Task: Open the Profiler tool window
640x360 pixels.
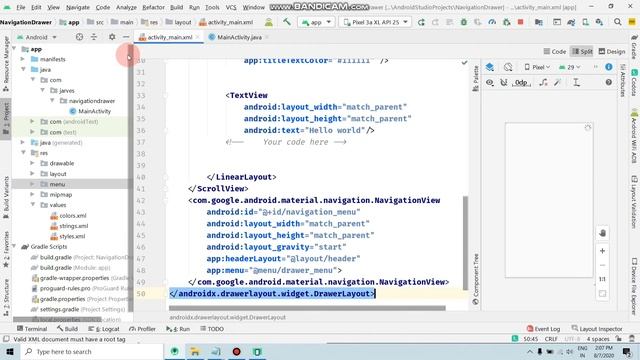Action: pyautogui.click(x=142, y=329)
